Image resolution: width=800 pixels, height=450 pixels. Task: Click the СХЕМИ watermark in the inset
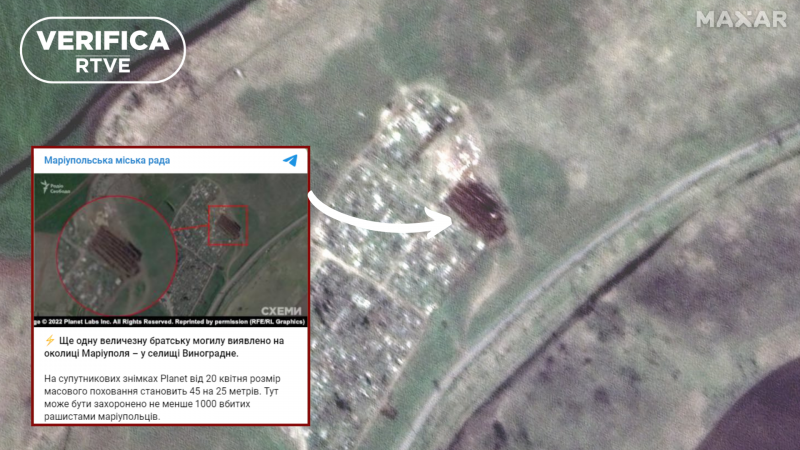click(281, 311)
